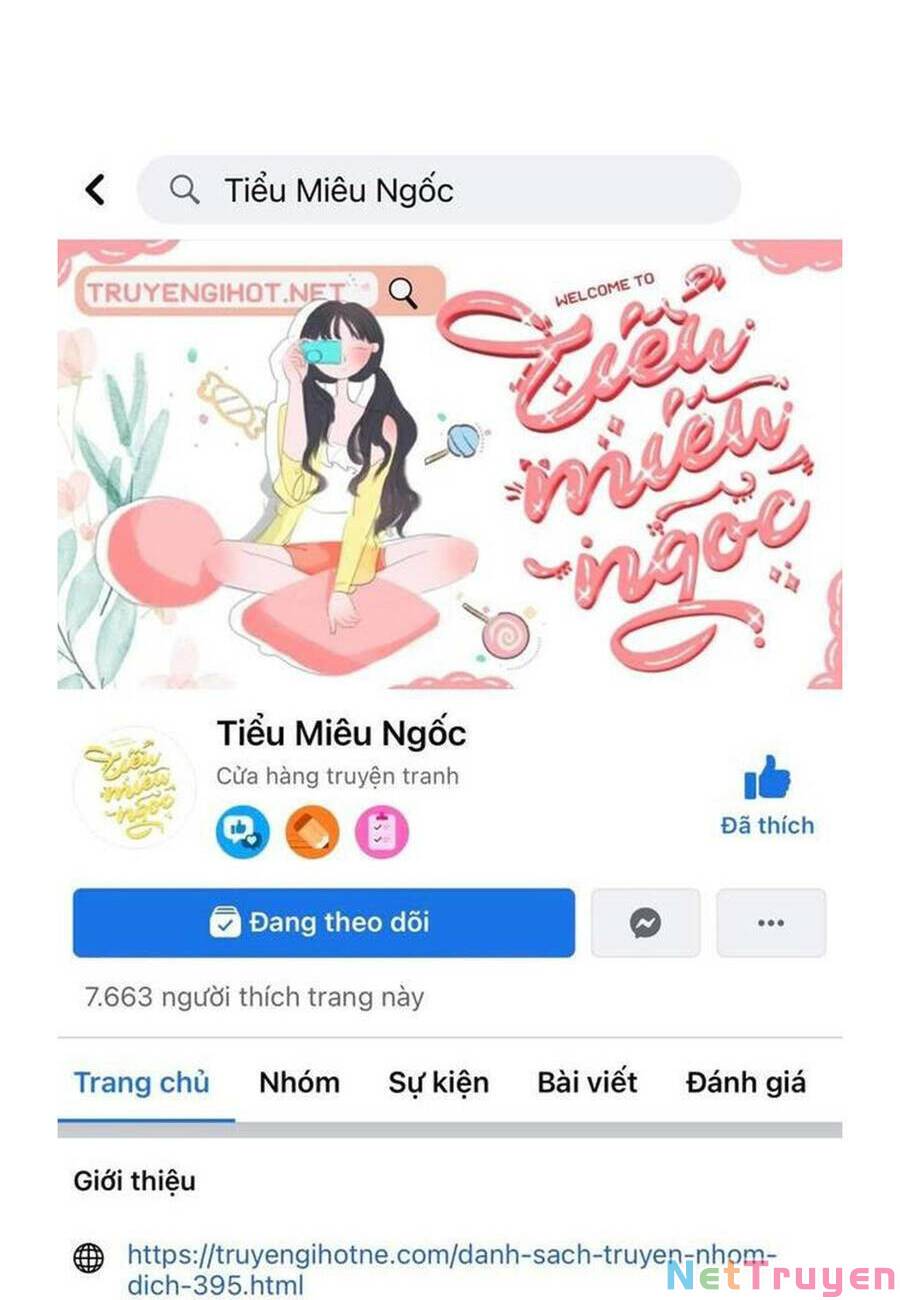The width and height of the screenshot is (900, 1300).
Task: Open the round page profile picture
Action: (134, 787)
